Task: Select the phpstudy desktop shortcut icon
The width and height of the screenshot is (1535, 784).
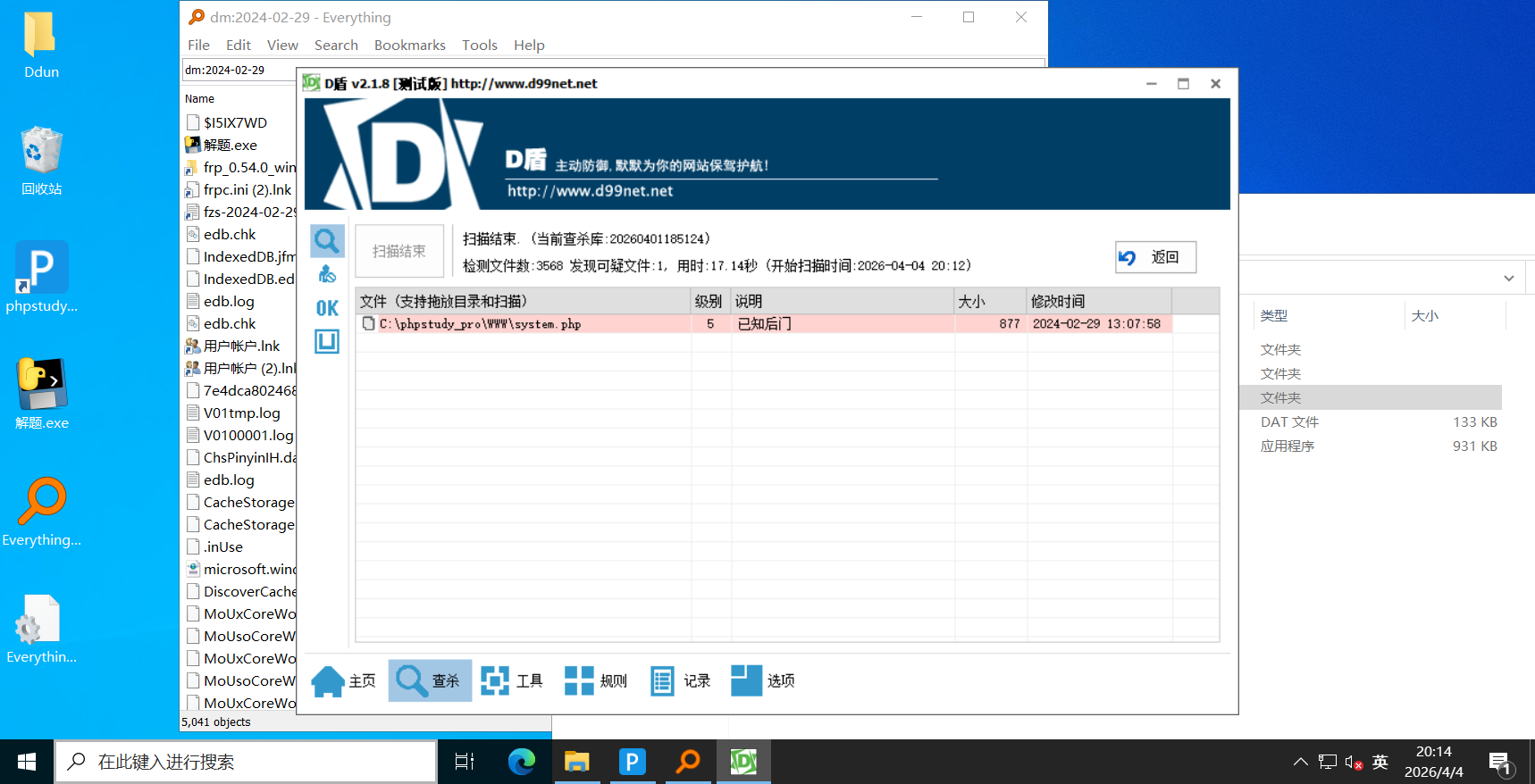Action: (41, 278)
